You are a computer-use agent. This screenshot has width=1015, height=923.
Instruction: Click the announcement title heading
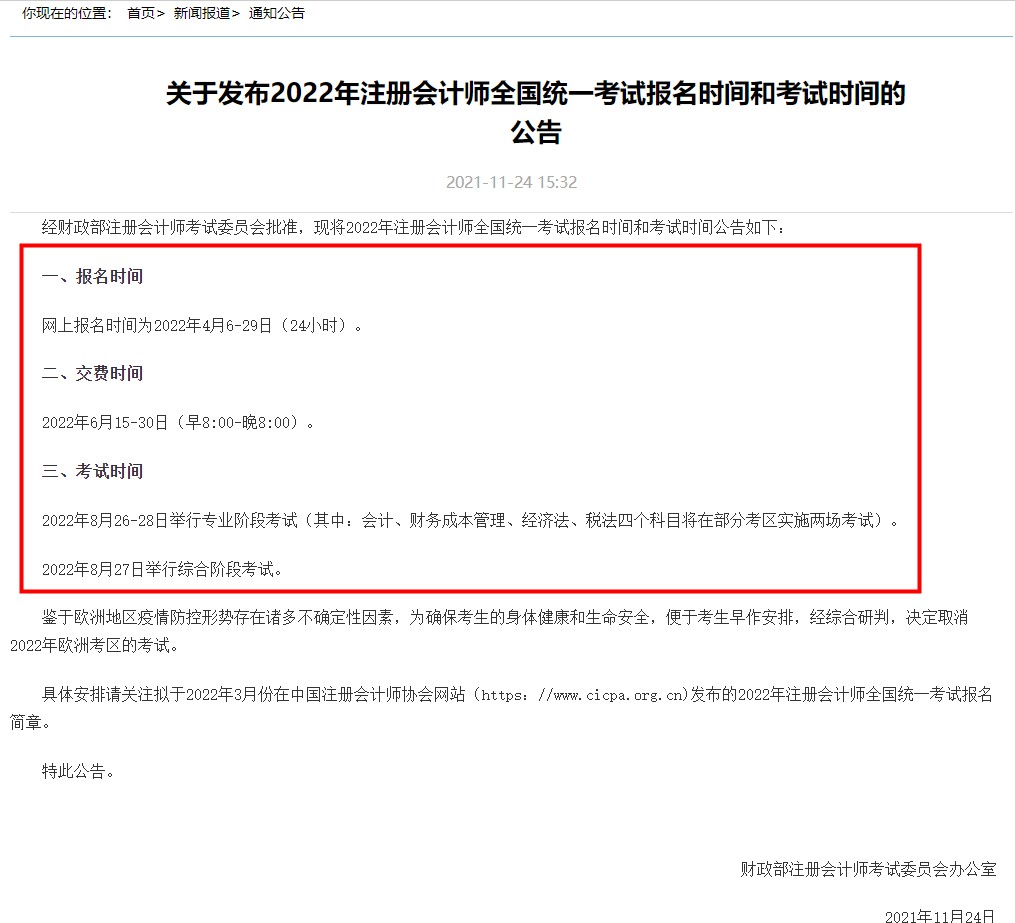pos(535,113)
